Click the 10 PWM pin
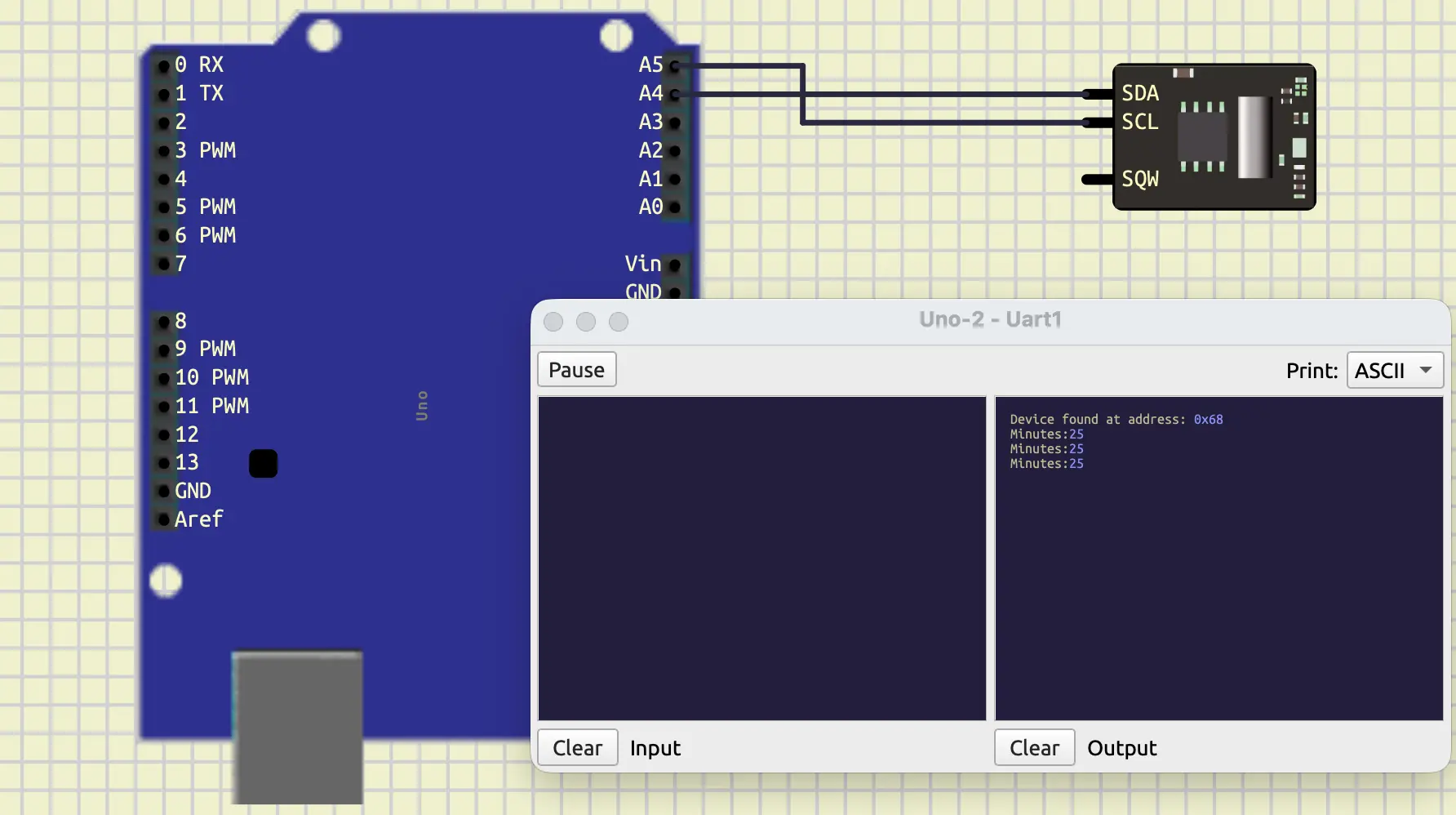Image resolution: width=1456 pixels, height=815 pixels. [x=164, y=378]
